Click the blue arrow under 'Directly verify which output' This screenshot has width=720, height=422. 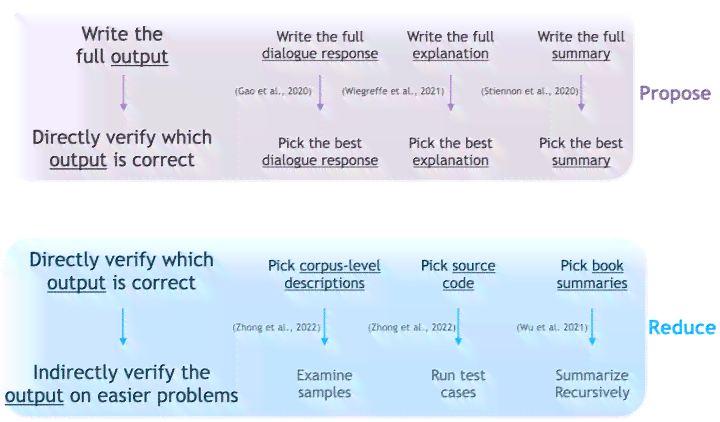point(123,327)
